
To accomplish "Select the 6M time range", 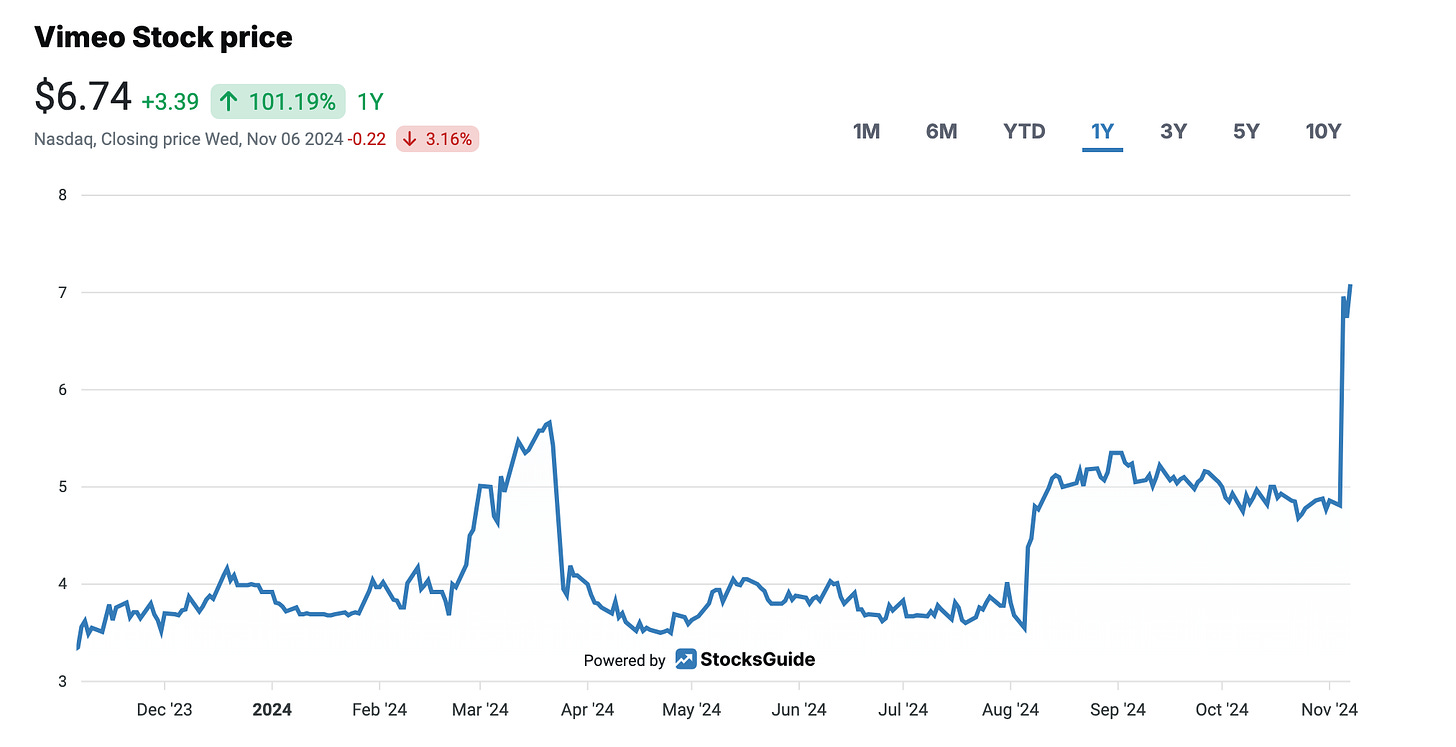I will 941,131.
